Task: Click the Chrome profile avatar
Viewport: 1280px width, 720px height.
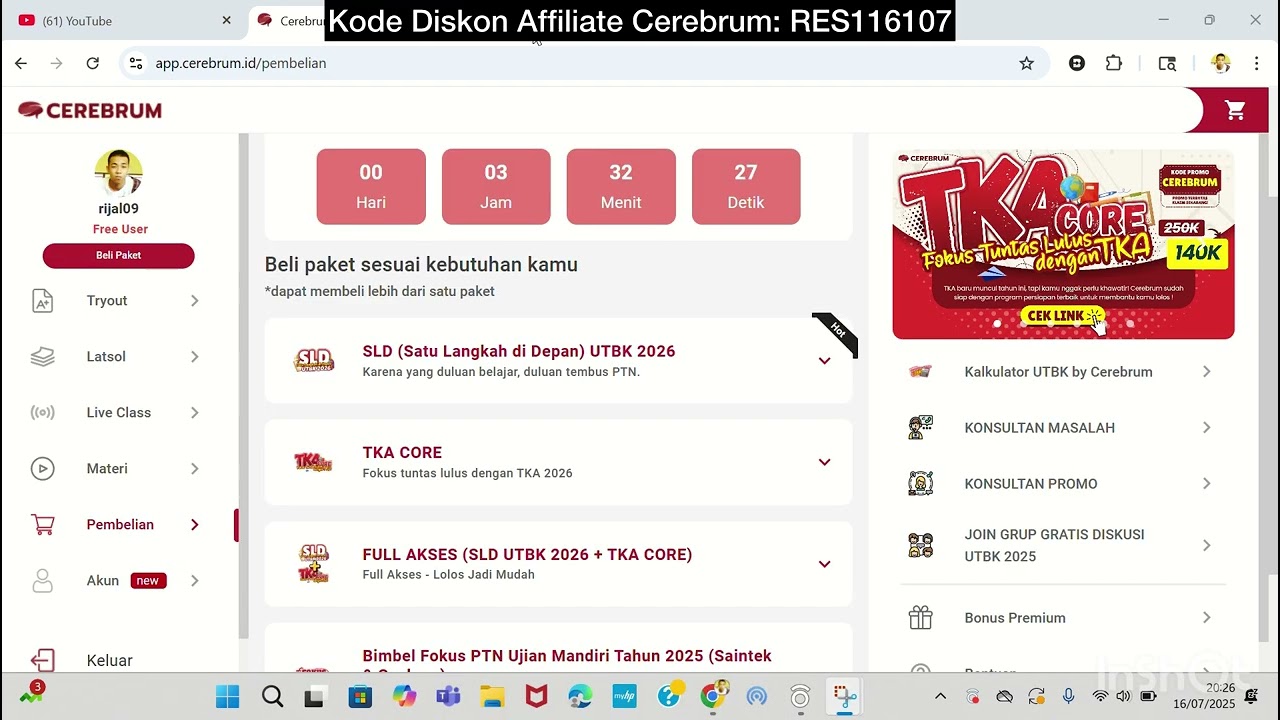Action: tap(1220, 63)
